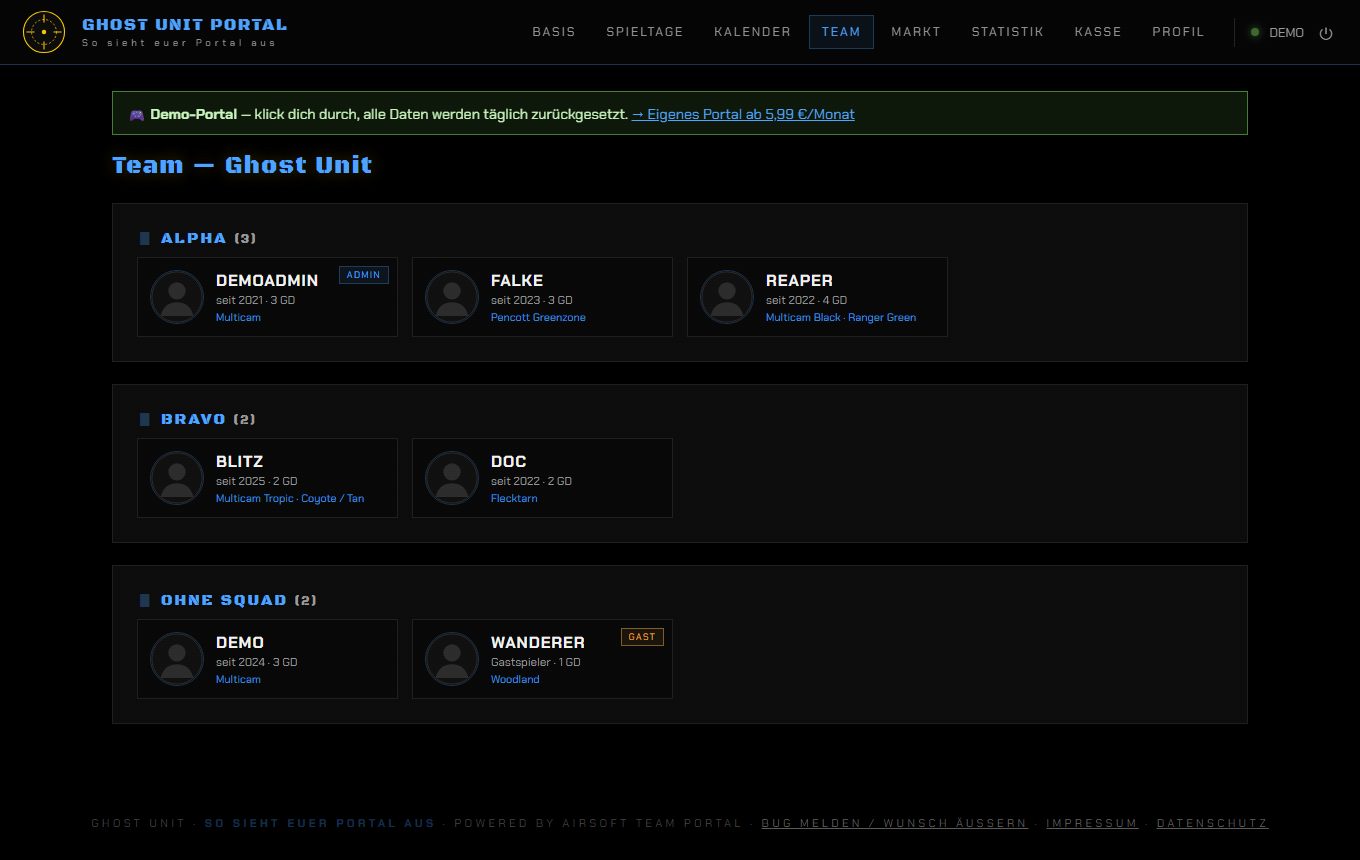
Task: Click the Ghost Unit Portal title
Action: pyautogui.click(x=184, y=24)
